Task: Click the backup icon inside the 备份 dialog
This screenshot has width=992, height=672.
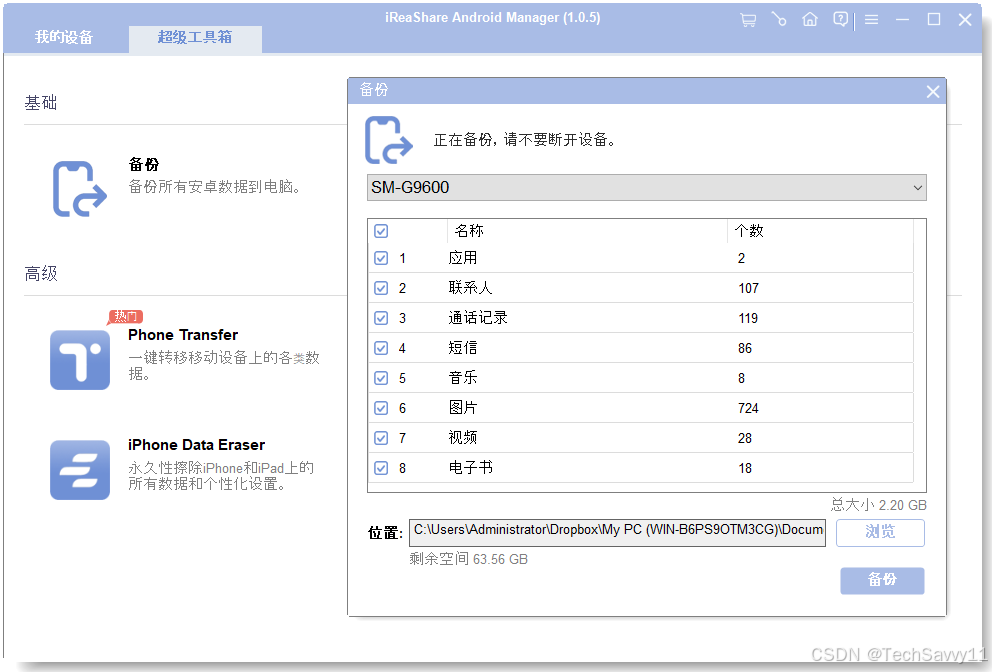Action: 388,140
